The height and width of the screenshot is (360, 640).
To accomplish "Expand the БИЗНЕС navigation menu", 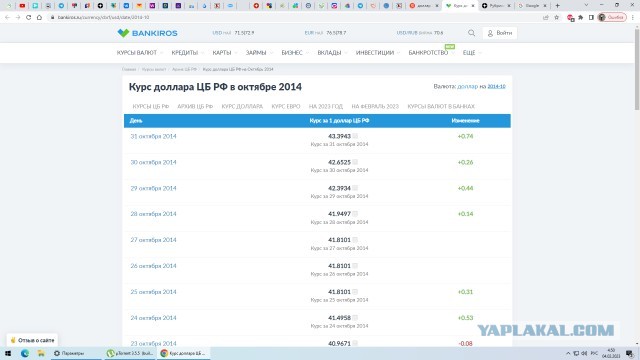I will pyautogui.click(x=295, y=53).
